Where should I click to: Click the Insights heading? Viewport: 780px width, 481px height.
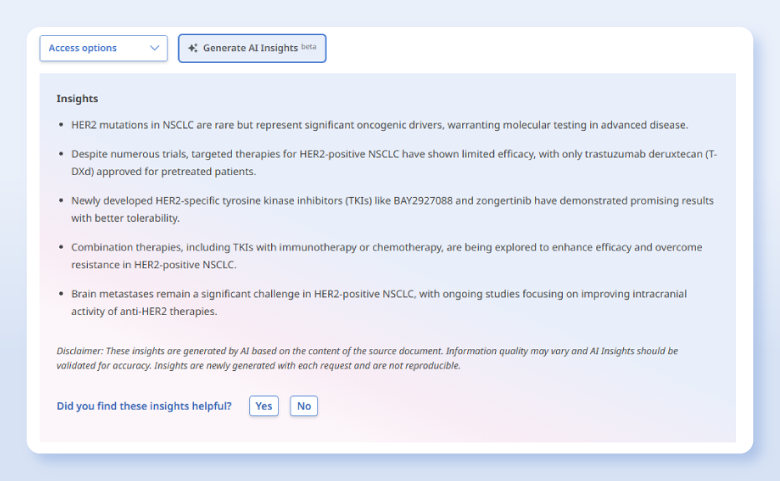(x=77, y=99)
